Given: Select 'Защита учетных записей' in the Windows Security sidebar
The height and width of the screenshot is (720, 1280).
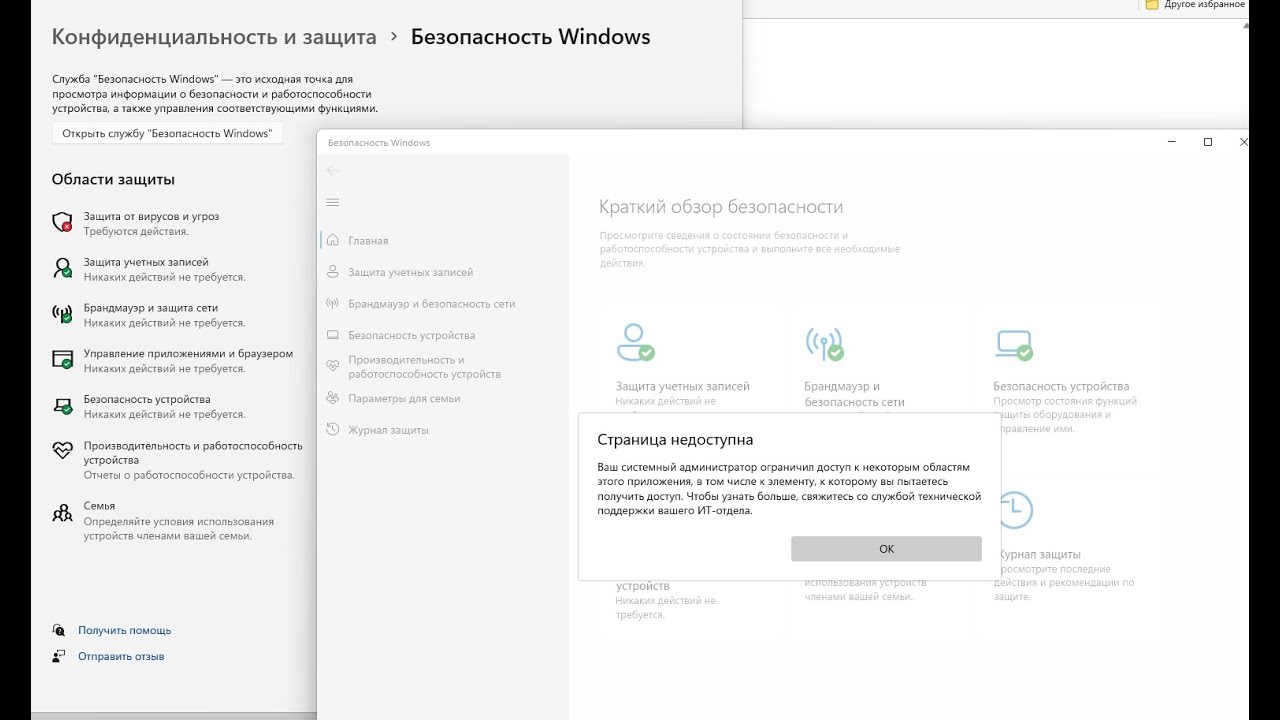Looking at the screenshot, I should [411, 272].
